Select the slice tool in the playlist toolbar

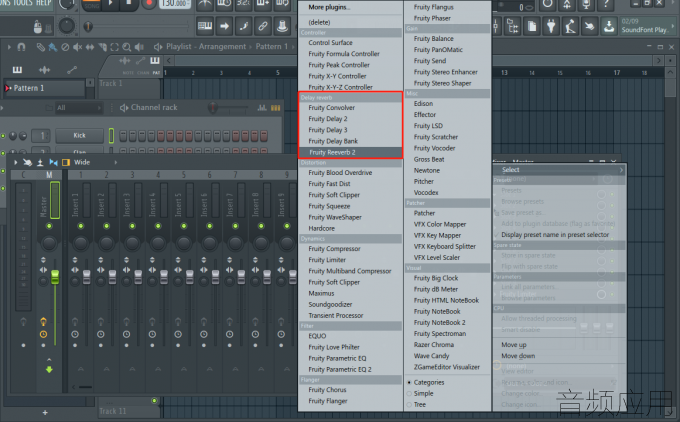(102, 47)
